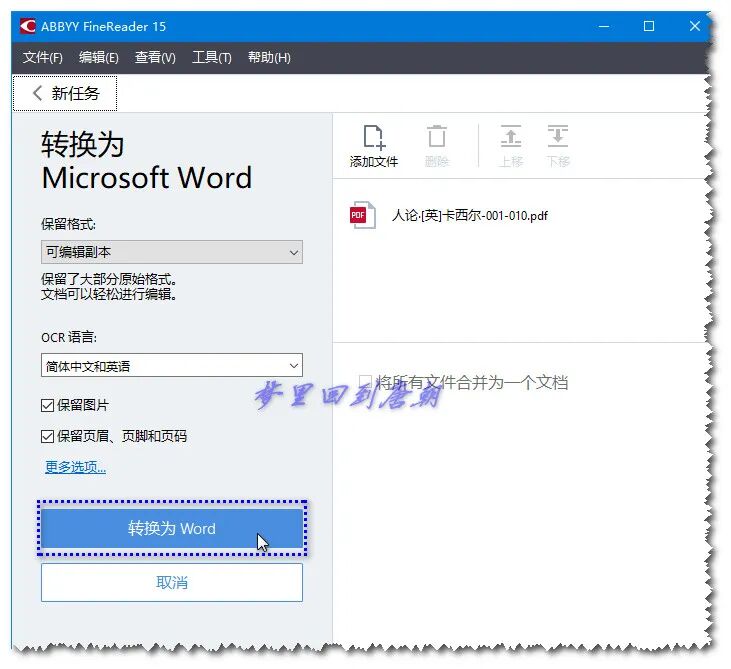731x669 pixels.
Task: Click the ABBYY FineReader logo icon
Action: click(x=28, y=26)
